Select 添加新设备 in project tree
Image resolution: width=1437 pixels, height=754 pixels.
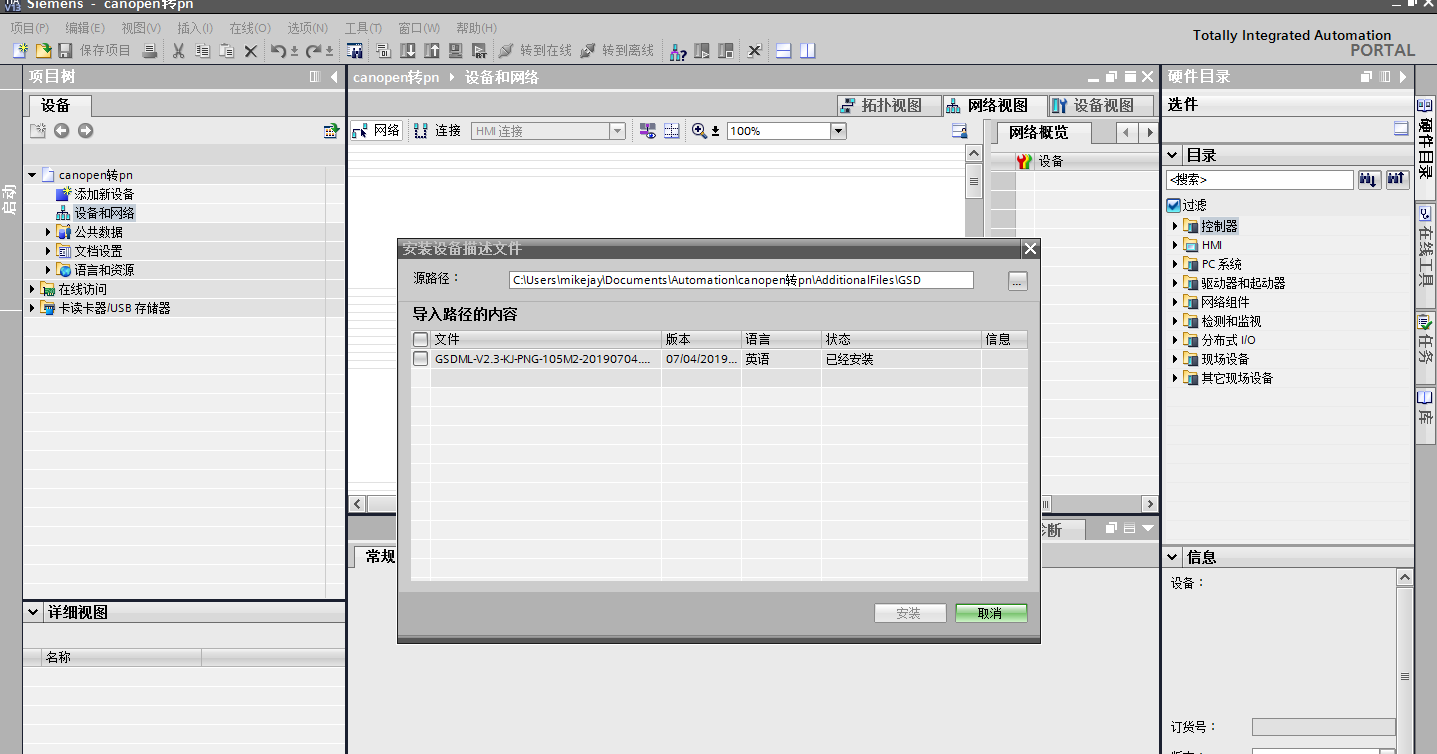(104, 194)
